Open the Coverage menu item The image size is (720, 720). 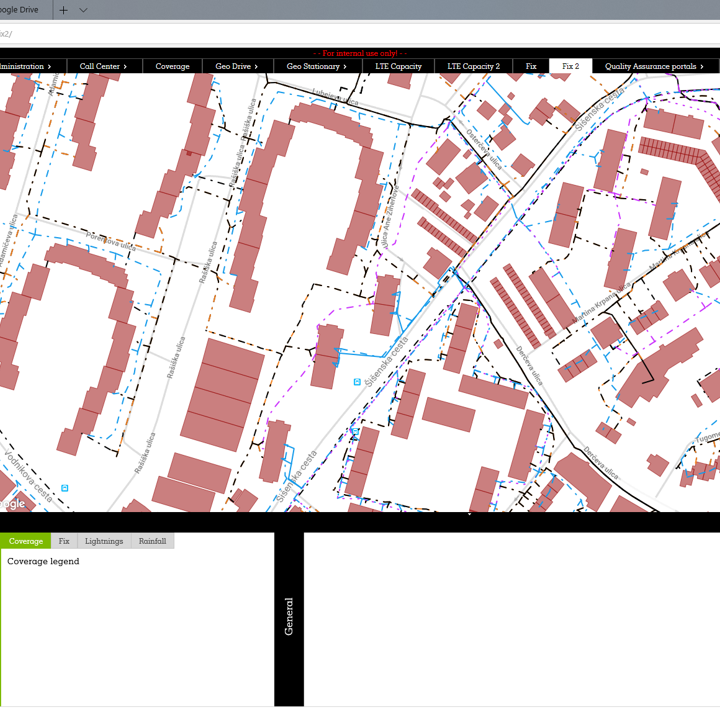click(172, 66)
